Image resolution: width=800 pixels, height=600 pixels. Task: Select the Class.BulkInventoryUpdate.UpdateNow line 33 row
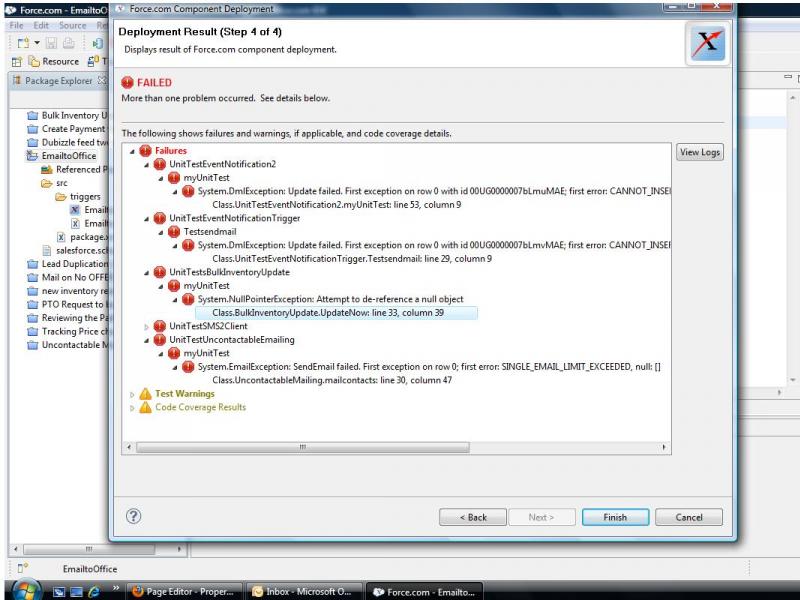pos(328,313)
